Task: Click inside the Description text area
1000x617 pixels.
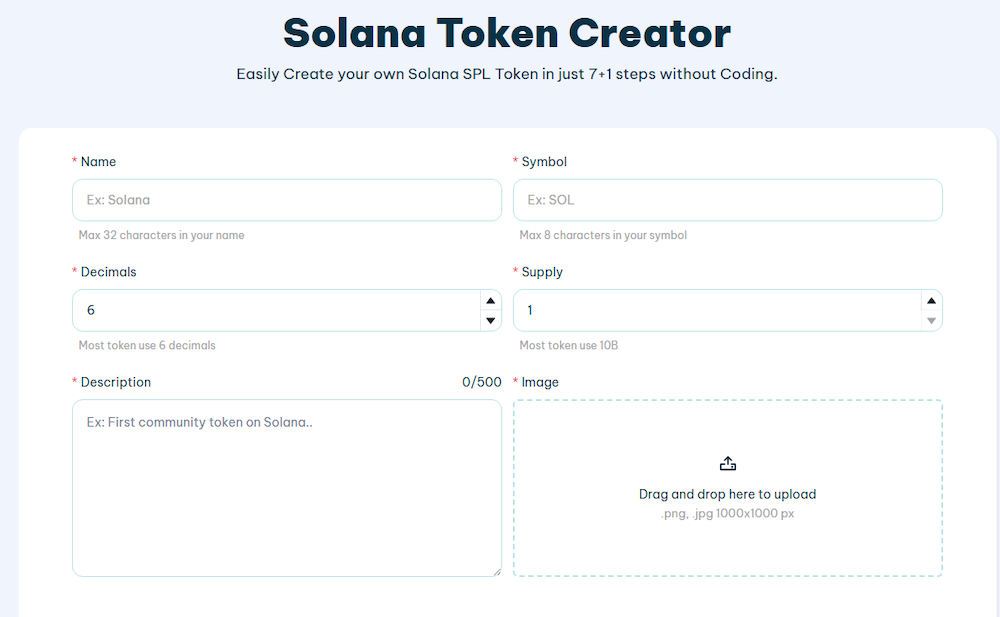Action: [x=287, y=488]
